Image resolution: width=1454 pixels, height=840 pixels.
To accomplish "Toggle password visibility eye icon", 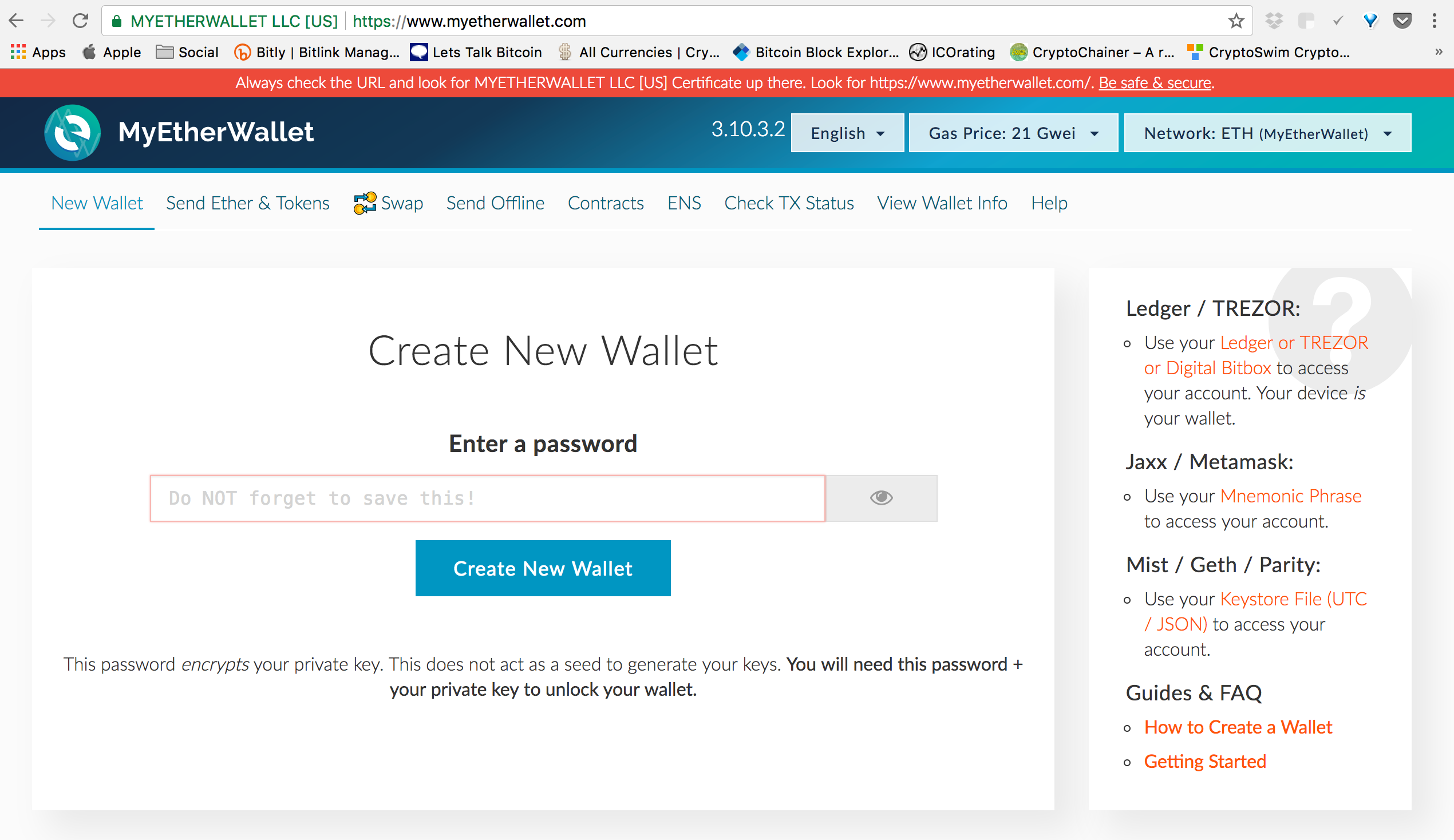I will (880, 498).
